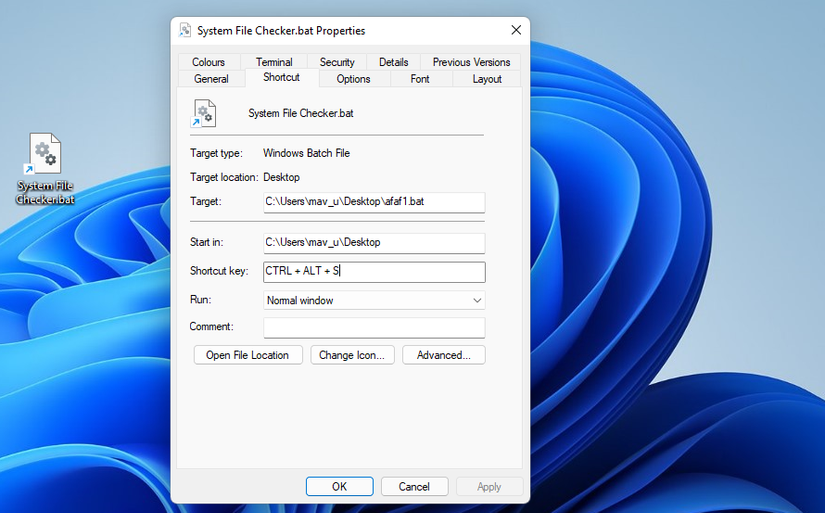
Task: Open the Options tab
Action: [x=354, y=79]
